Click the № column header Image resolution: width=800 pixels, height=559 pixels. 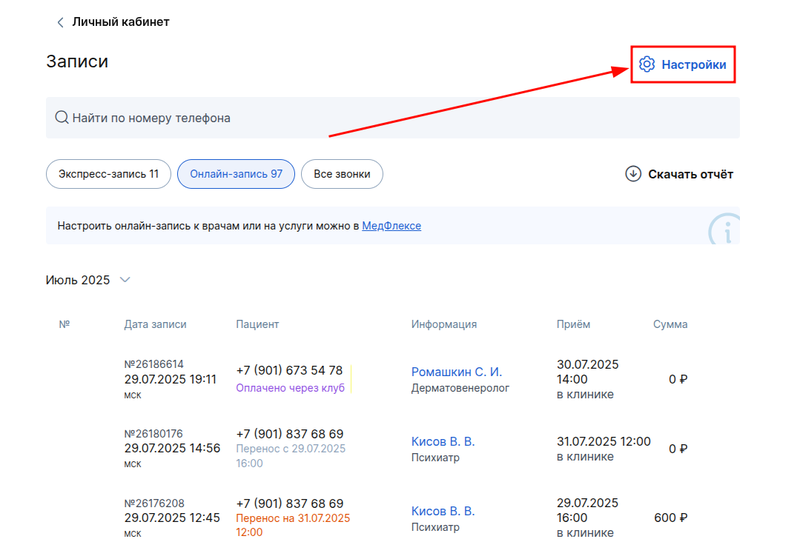pos(64,324)
